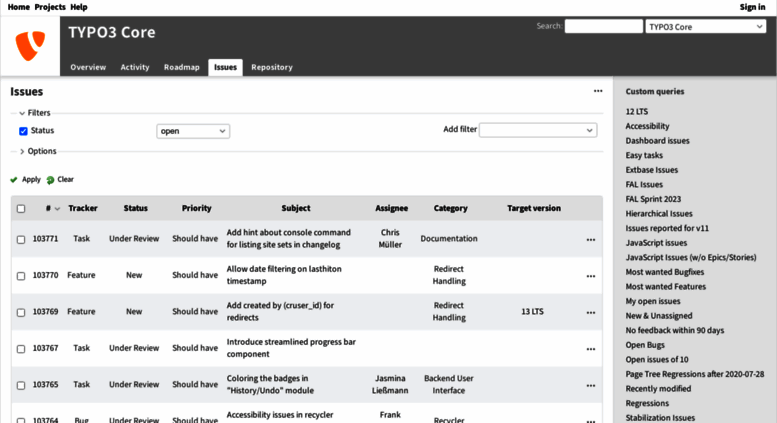777x423 pixels.
Task: Open the Recently modified query
Action: click(x=658, y=389)
